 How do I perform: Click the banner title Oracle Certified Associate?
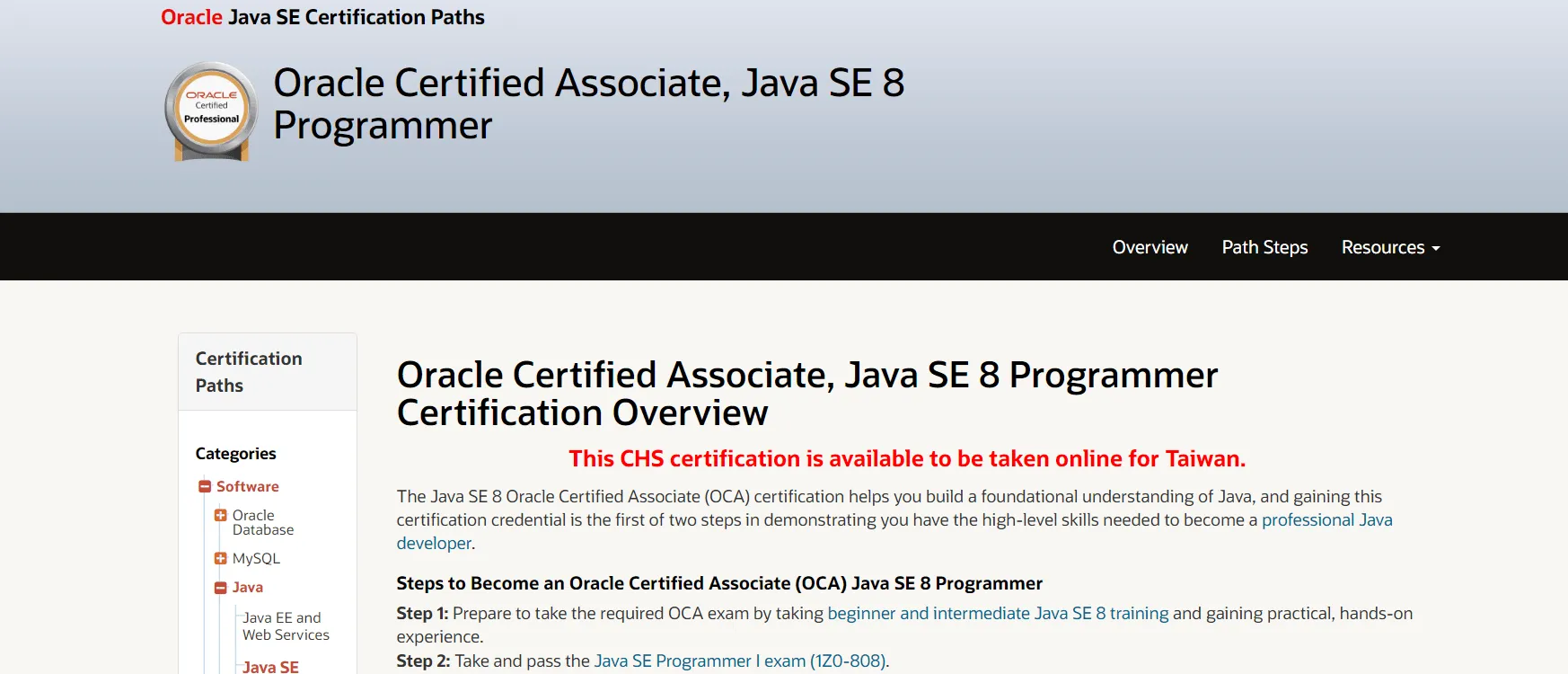pyautogui.click(x=589, y=103)
